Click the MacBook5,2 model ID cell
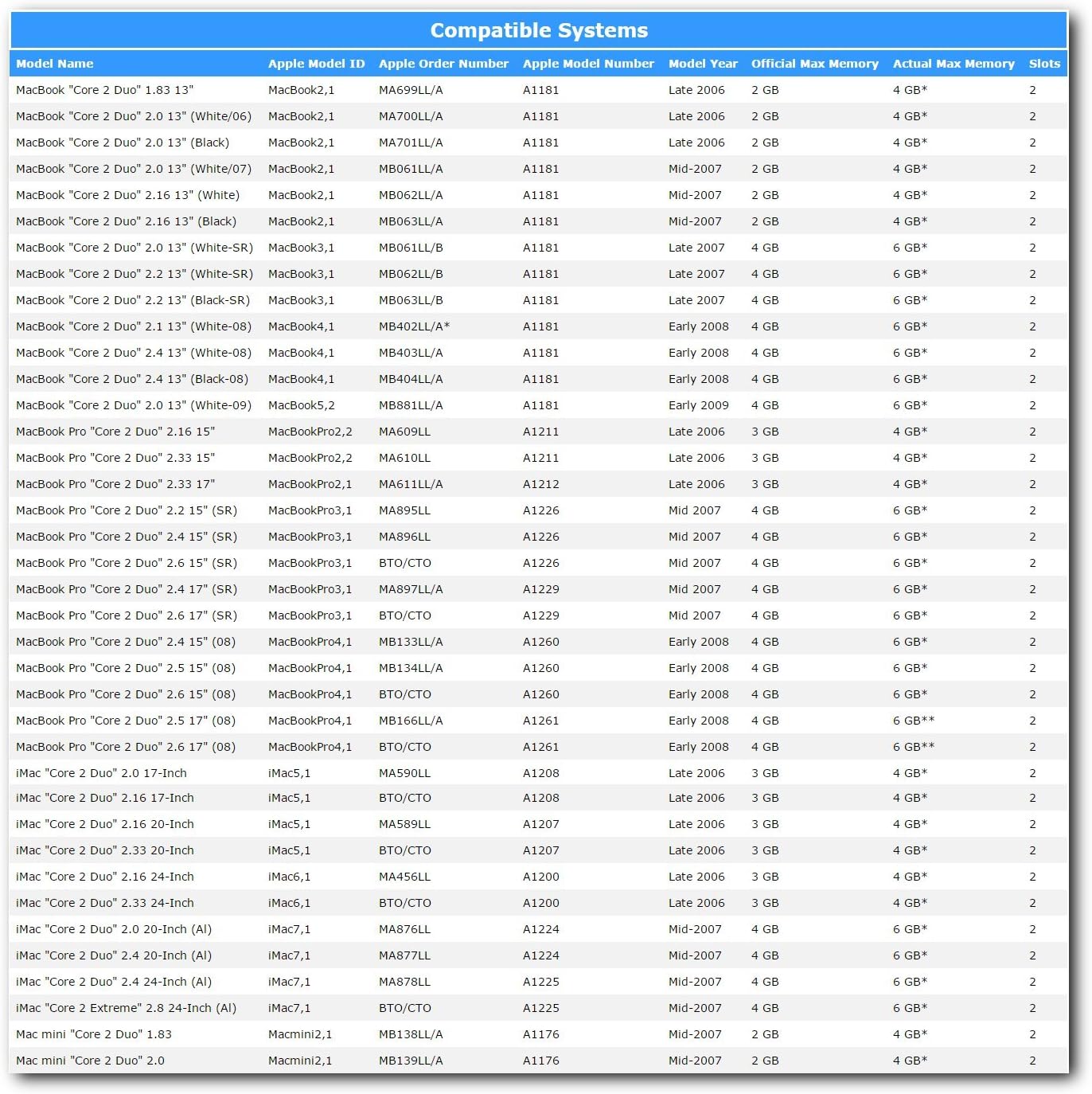The height and width of the screenshot is (1094, 1092). click(x=302, y=405)
